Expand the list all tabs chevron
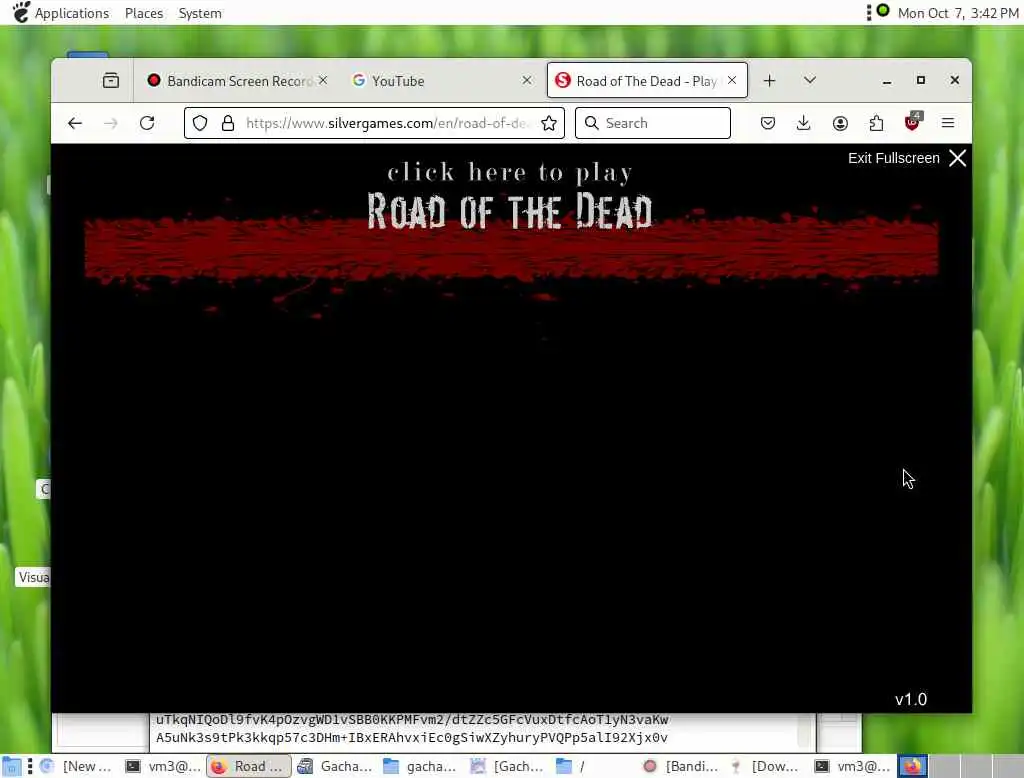The image size is (1024, 778). [810, 80]
